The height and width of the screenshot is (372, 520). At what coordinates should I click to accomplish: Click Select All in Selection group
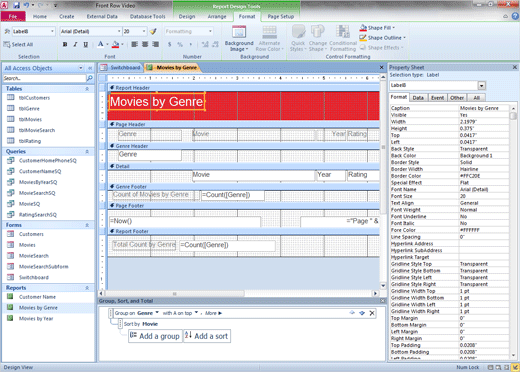[x=18, y=44]
